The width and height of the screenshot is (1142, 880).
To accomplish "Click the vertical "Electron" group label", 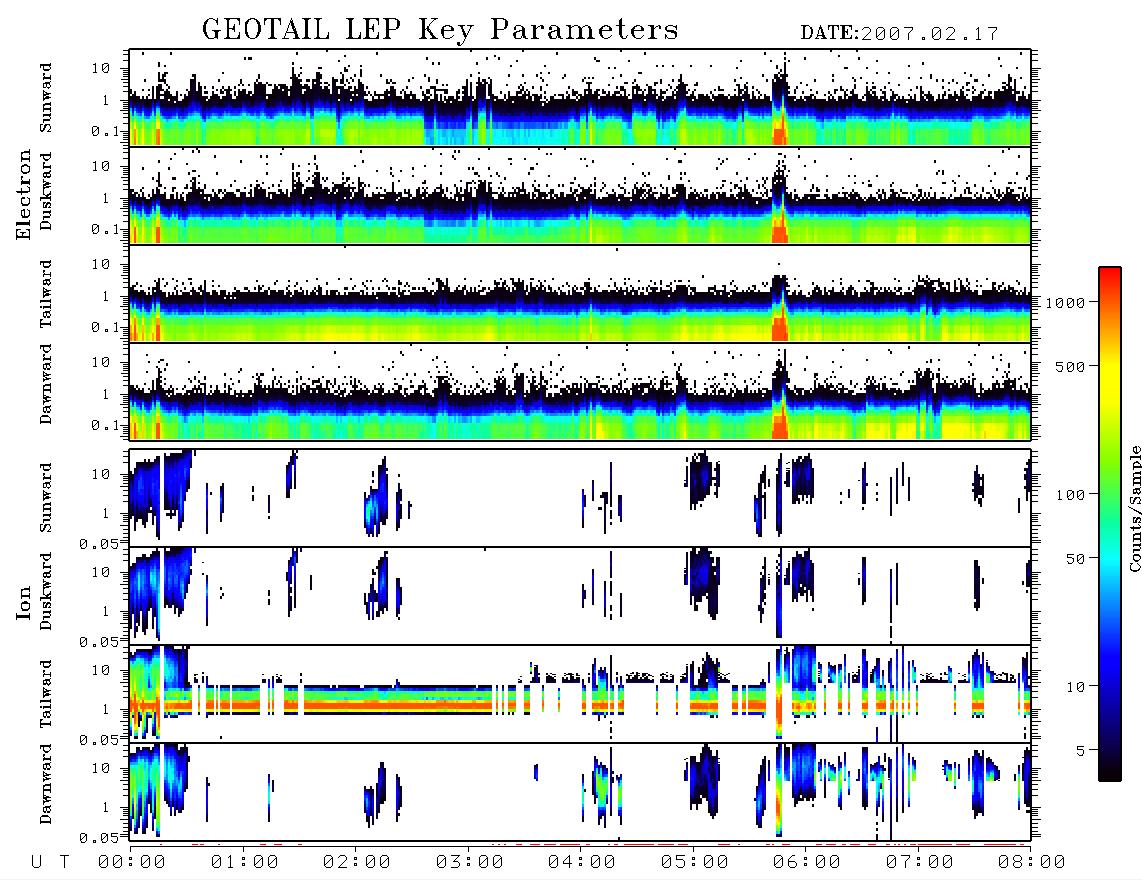I will pos(23,195).
